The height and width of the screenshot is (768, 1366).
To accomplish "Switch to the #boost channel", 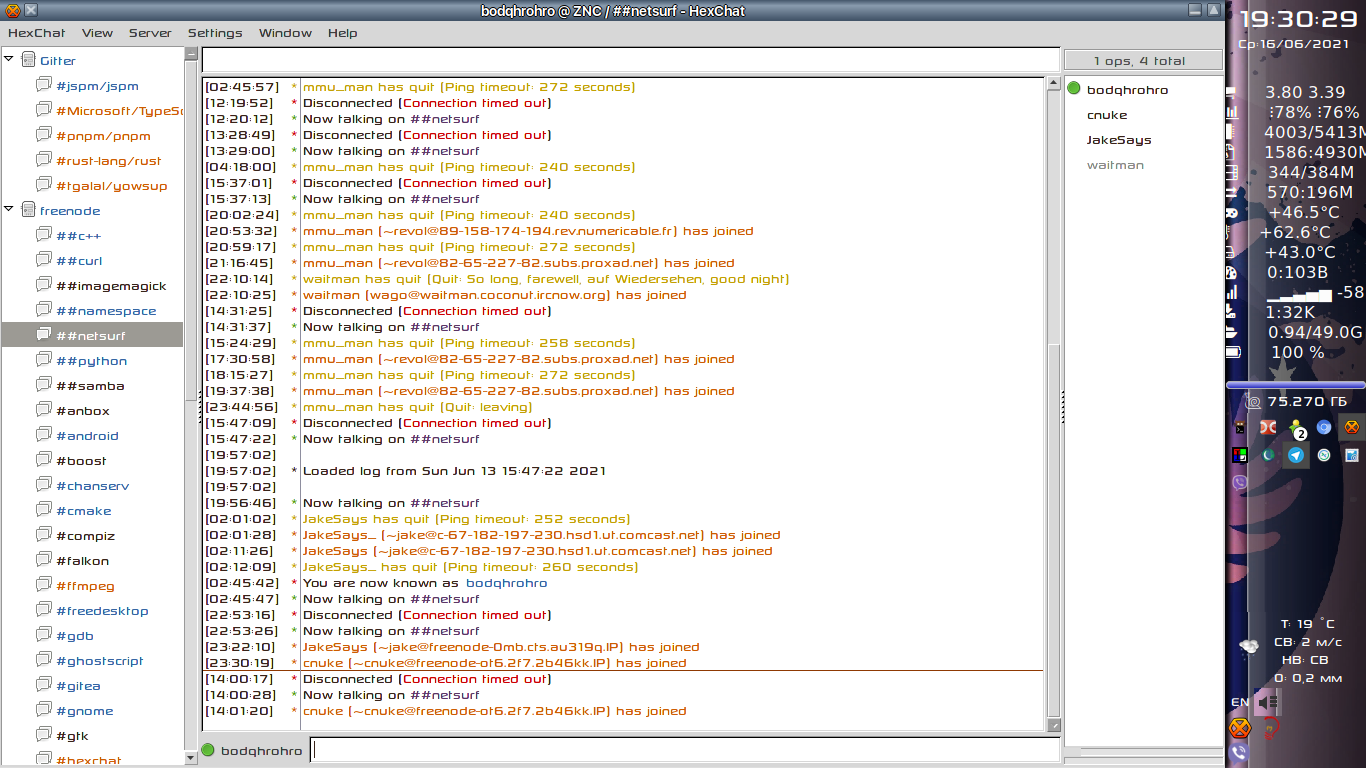I will pyautogui.click(x=81, y=461).
